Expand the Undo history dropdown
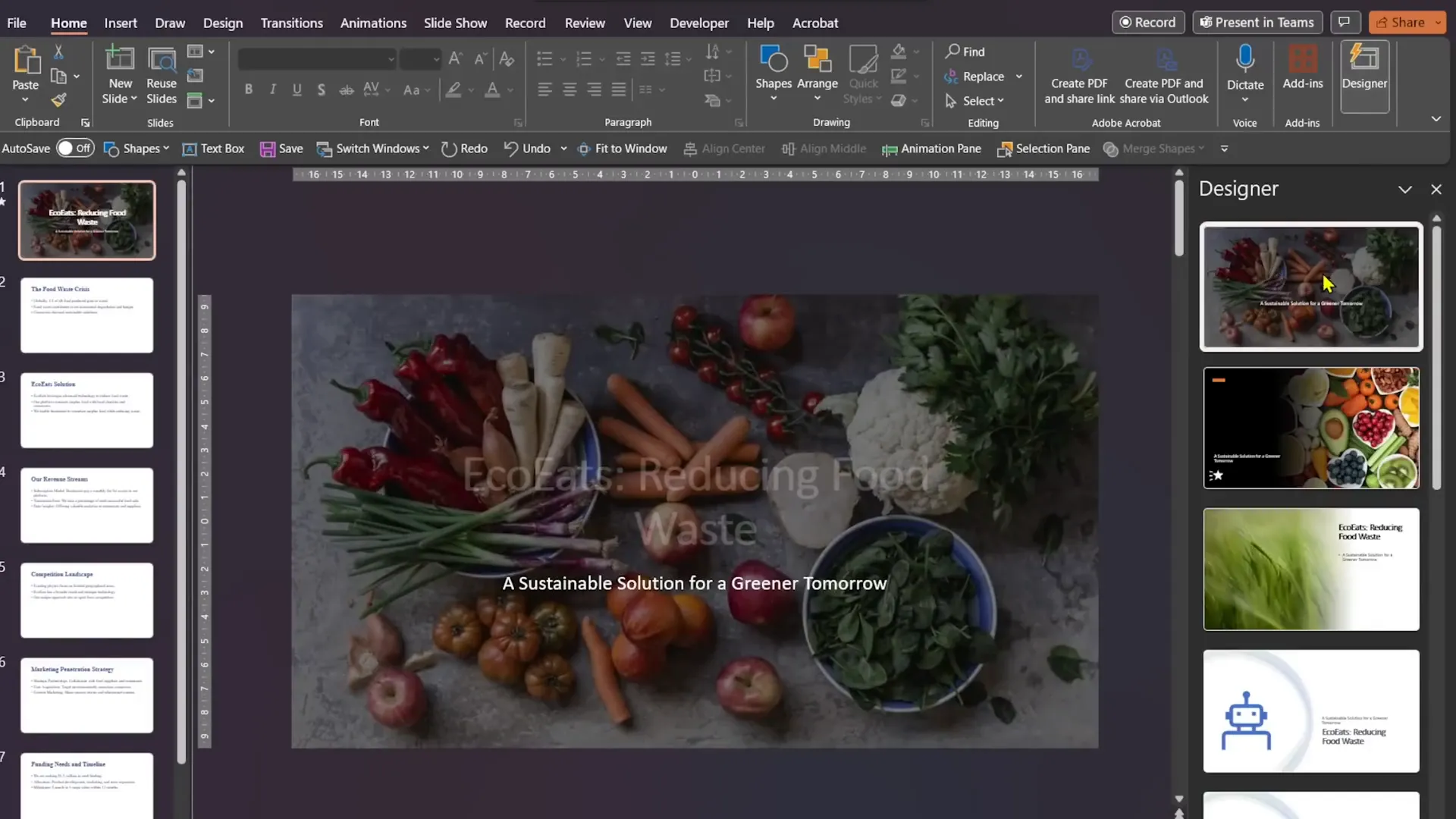This screenshot has width=1456, height=819. (x=563, y=149)
